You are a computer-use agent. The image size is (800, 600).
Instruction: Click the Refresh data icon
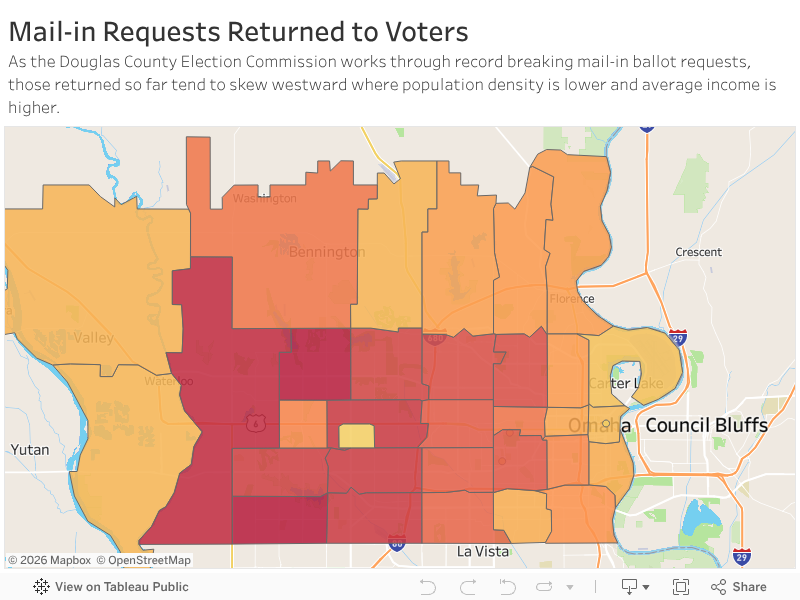click(545, 587)
